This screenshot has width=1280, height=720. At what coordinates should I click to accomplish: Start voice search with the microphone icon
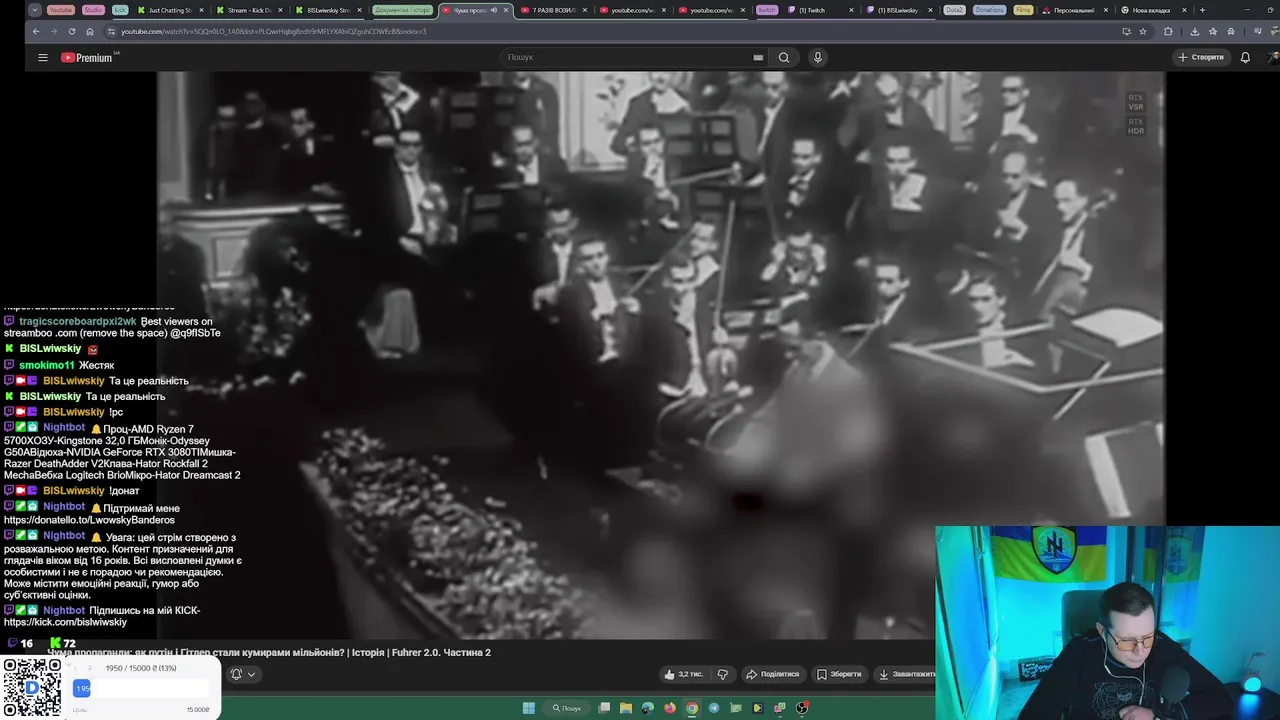[817, 57]
